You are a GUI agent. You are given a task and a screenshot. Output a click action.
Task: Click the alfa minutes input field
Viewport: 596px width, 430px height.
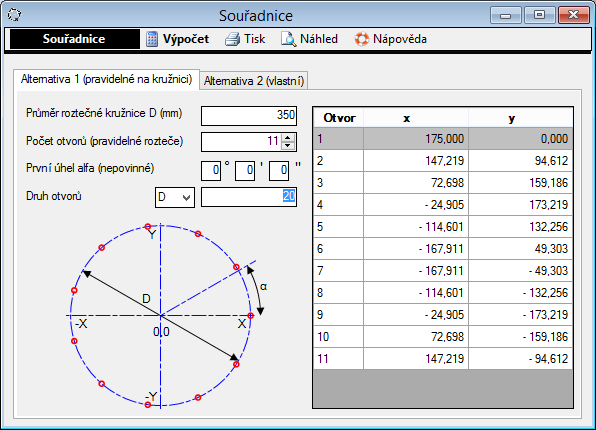point(245,170)
